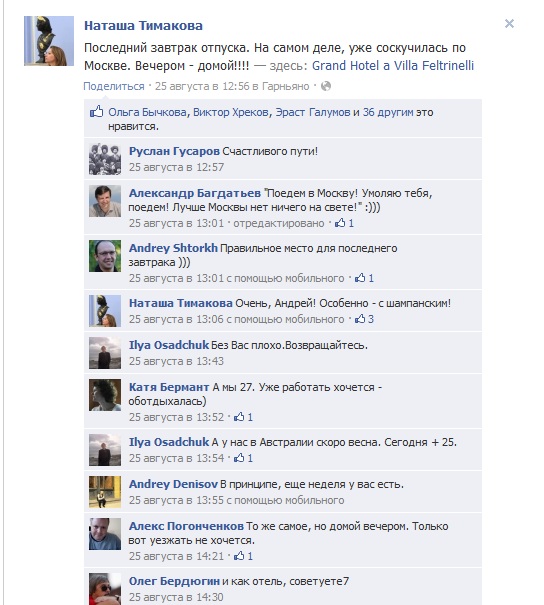Open Ilya Osadchuk's avatar on the Возвращайтесь comment
The image size is (544, 605).
click(105, 353)
